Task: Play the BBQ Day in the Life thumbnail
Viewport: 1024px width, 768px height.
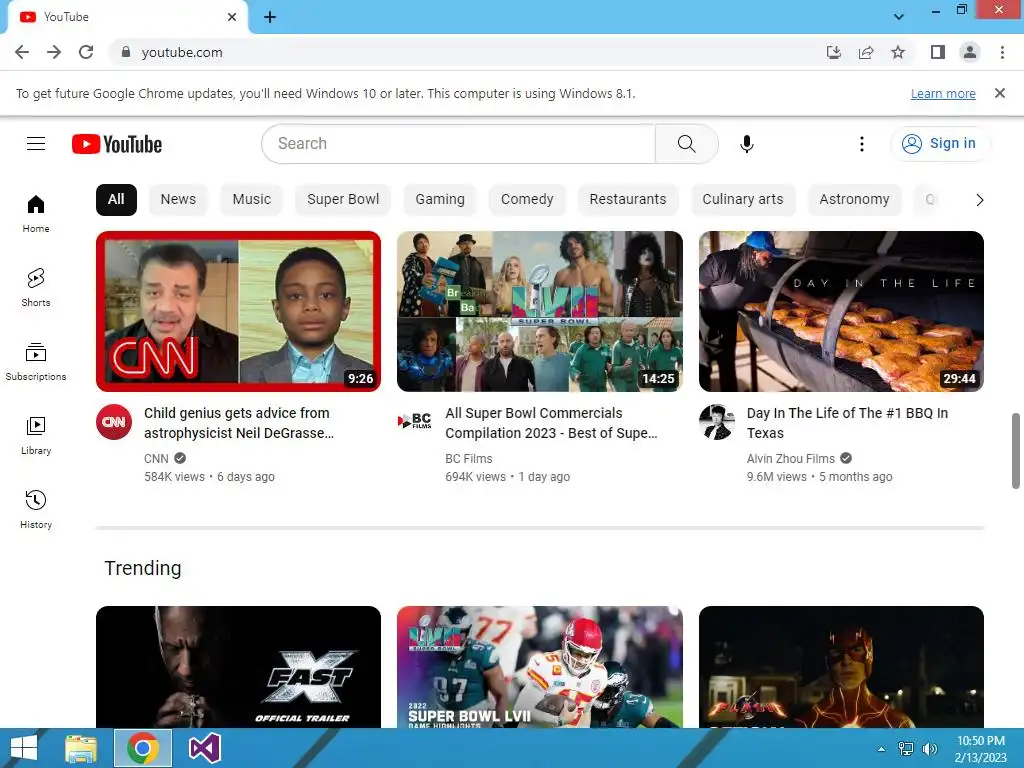Action: pos(841,312)
